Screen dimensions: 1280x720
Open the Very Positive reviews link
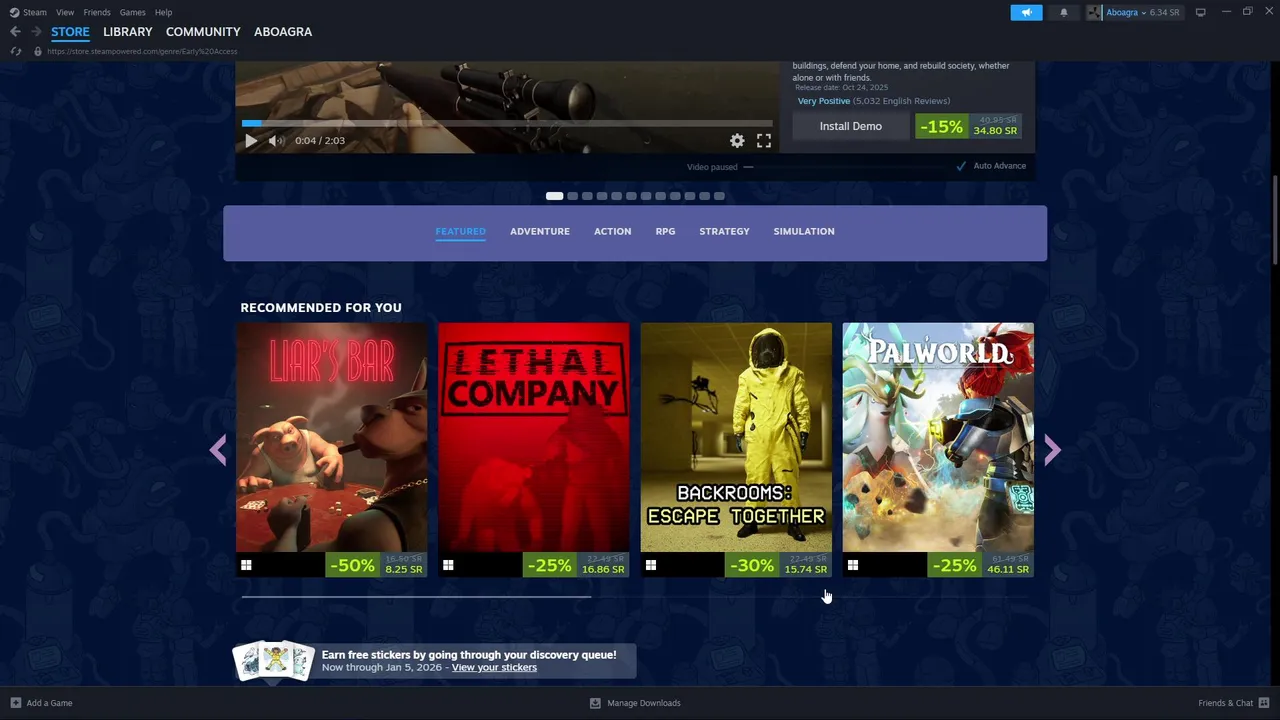pos(824,101)
